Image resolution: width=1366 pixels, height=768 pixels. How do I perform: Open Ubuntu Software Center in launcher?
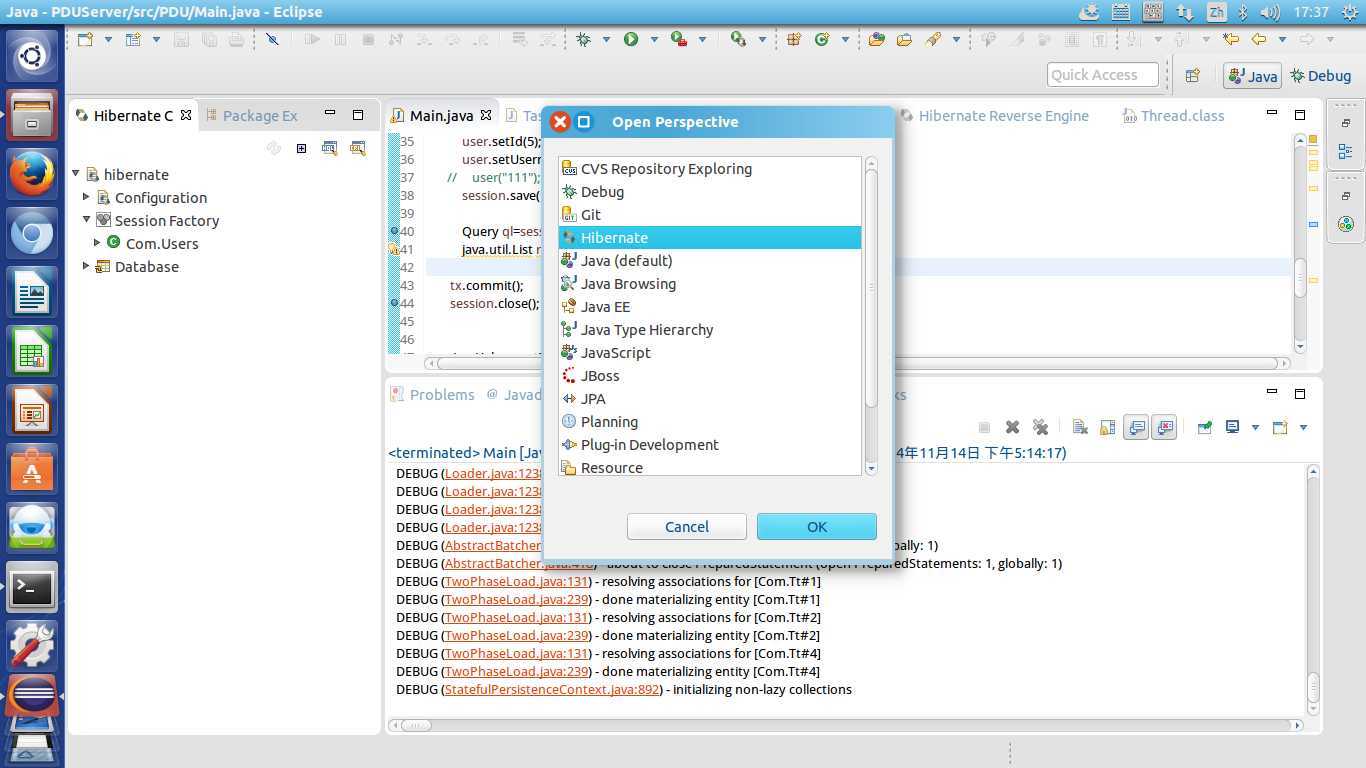coord(32,470)
